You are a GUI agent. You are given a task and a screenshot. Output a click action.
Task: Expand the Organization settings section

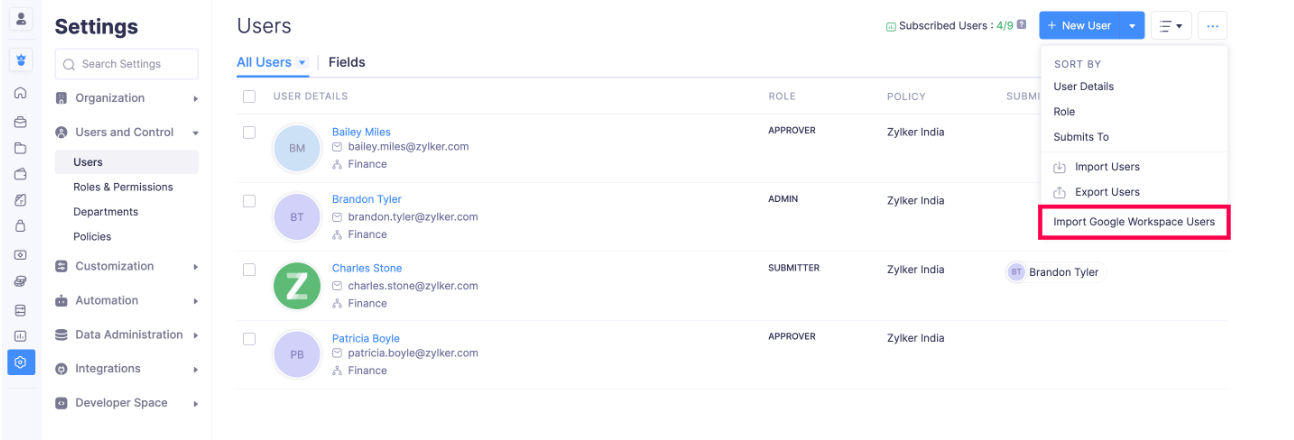196,98
